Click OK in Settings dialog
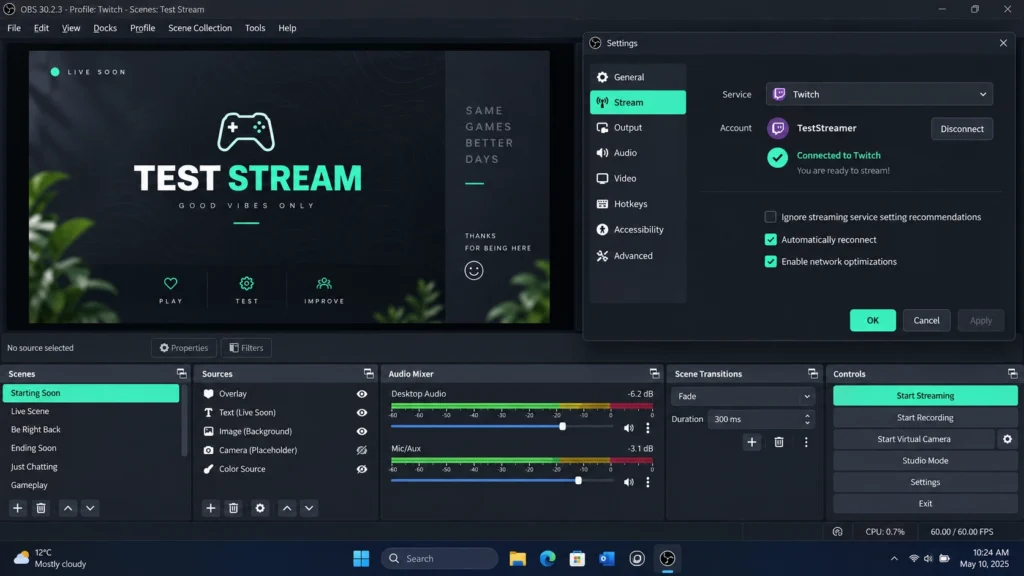1024x576 pixels. coord(872,320)
